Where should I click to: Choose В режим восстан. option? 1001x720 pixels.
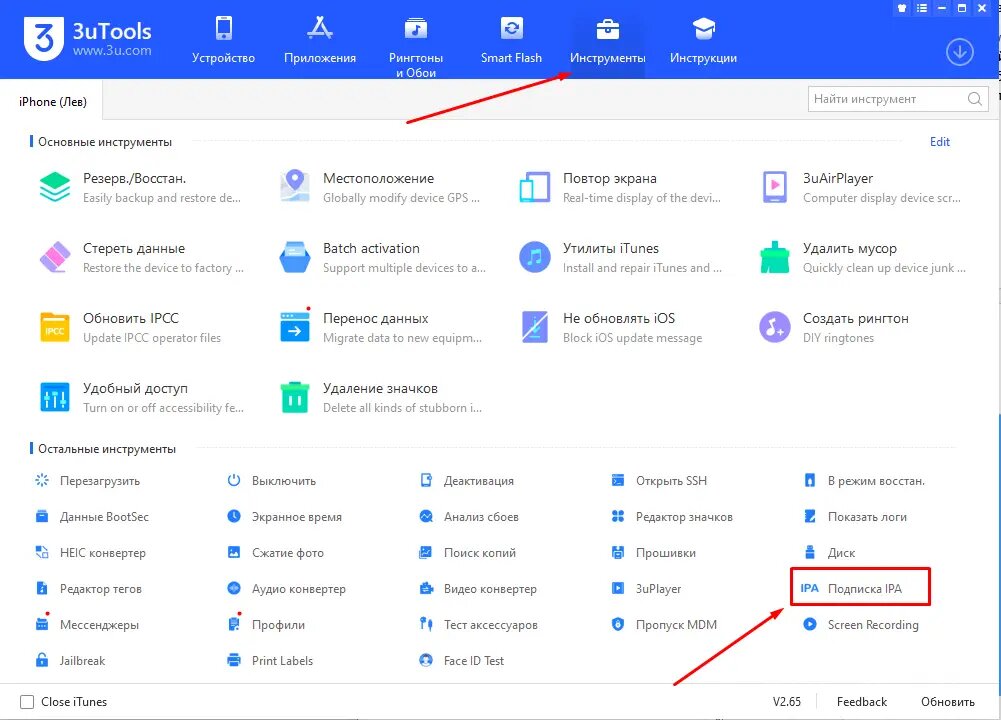click(x=864, y=481)
